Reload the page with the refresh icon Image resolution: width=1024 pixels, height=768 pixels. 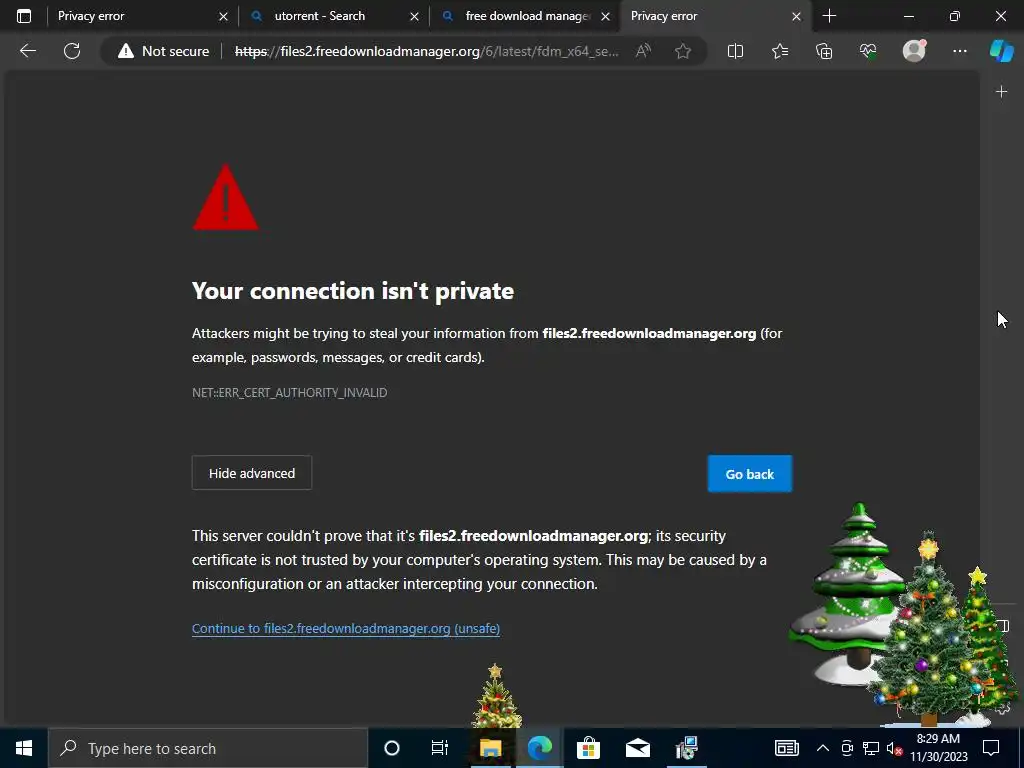point(72,51)
